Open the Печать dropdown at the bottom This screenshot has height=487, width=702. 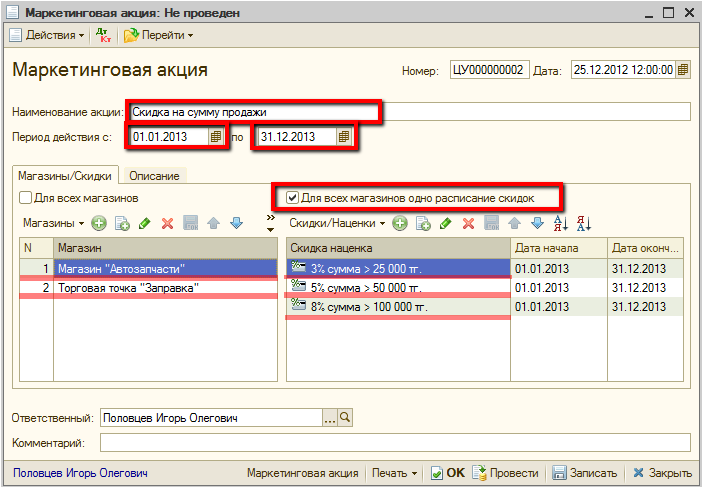coord(393,473)
